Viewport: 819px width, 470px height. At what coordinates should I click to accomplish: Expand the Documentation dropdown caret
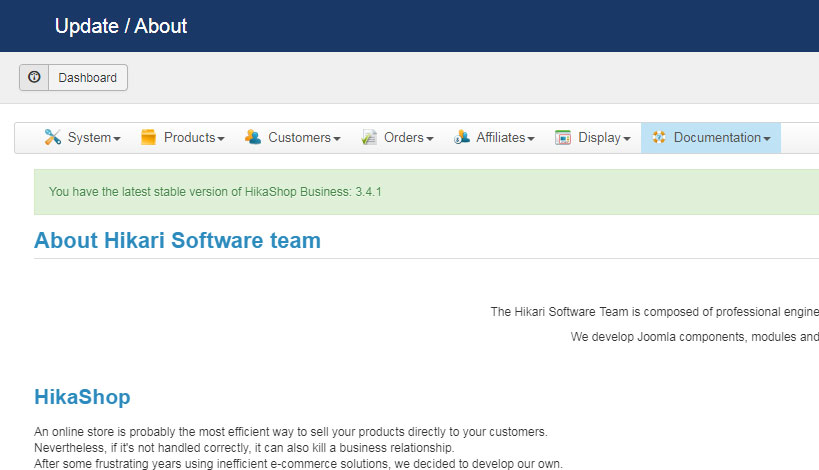pyautogui.click(x=767, y=139)
